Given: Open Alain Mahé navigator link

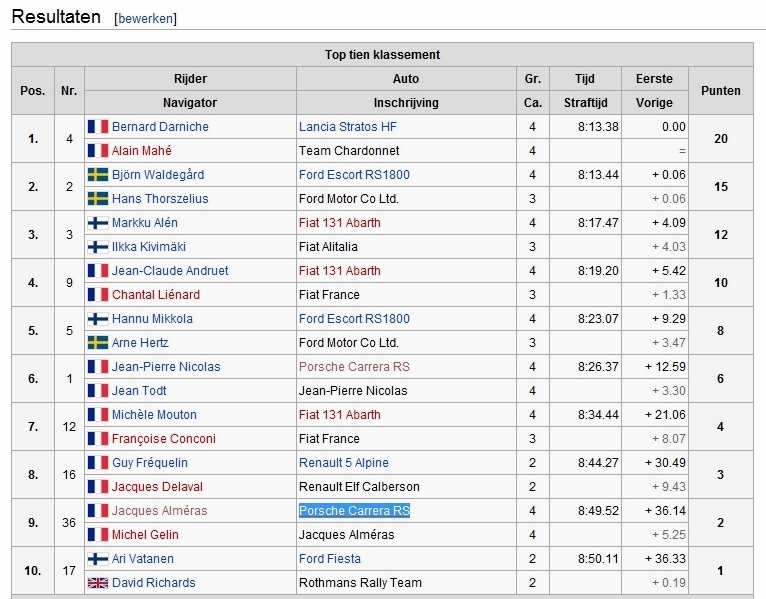Looking at the screenshot, I should pos(142,150).
